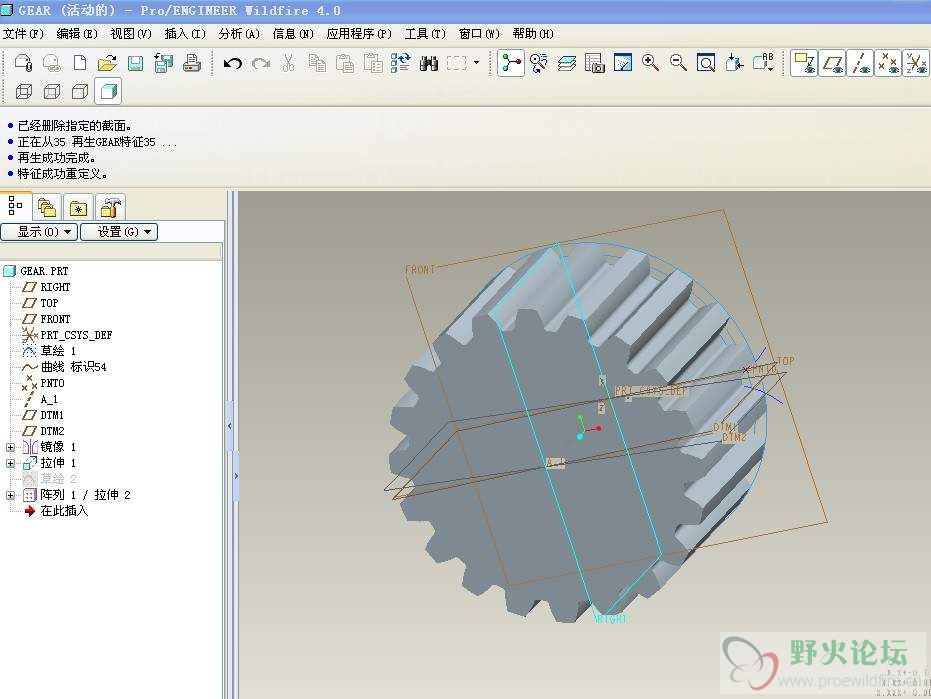Select the 在此插入 marker in the tree
Screen dimensions: 931x699
tap(64, 511)
